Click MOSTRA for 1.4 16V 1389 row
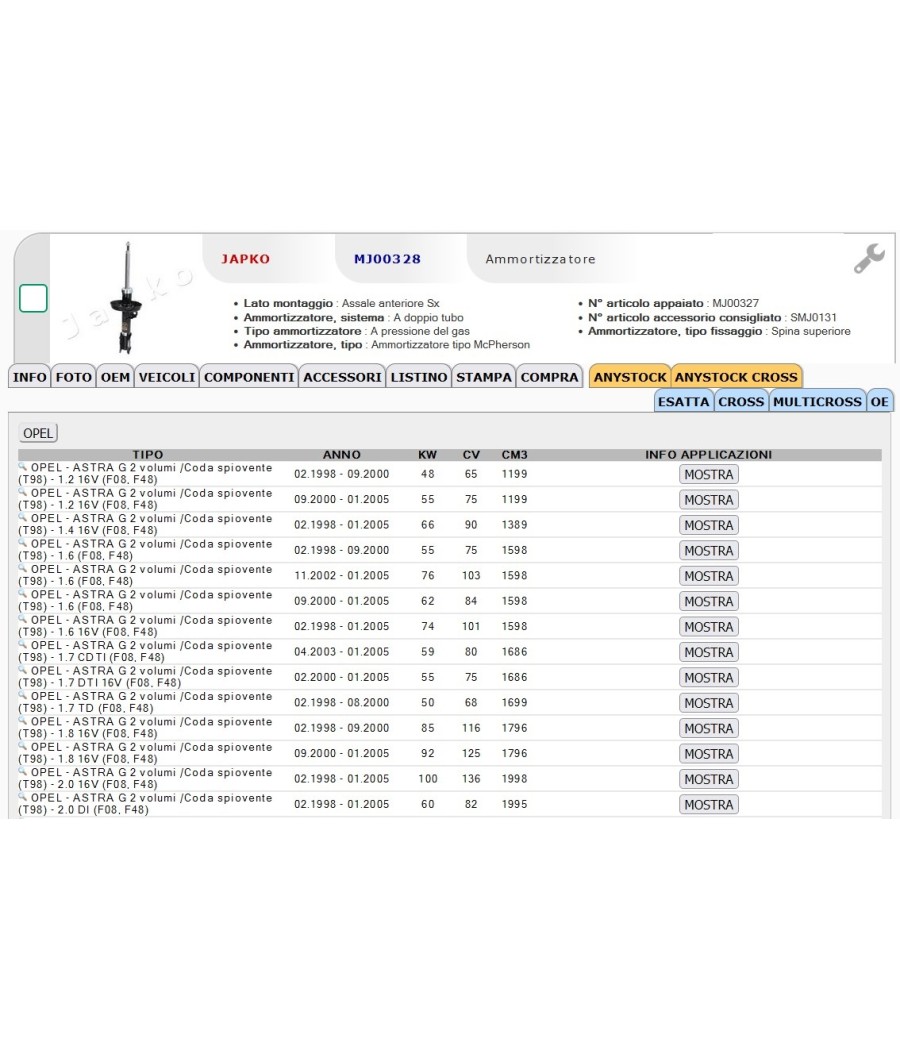 point(708,525)
